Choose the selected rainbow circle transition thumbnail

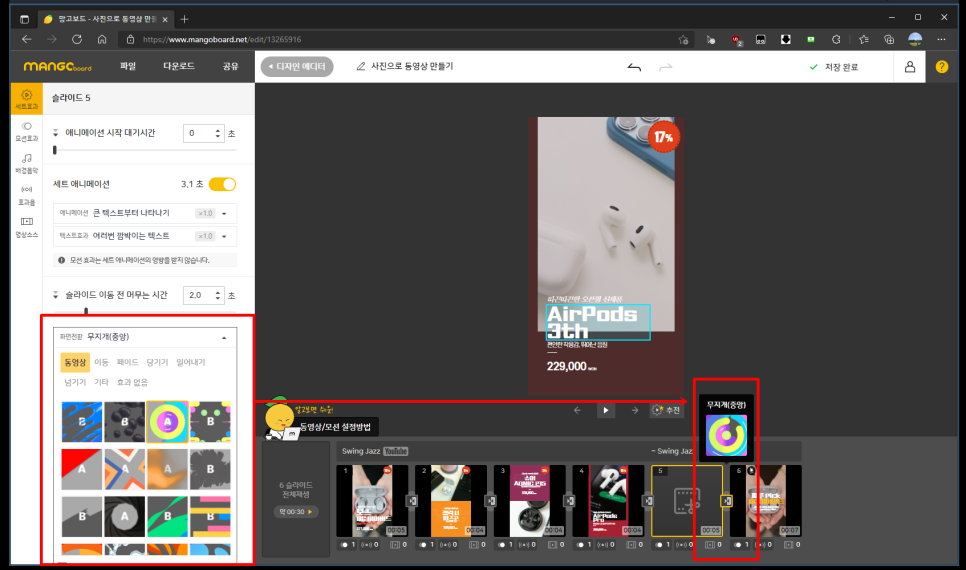167,422
